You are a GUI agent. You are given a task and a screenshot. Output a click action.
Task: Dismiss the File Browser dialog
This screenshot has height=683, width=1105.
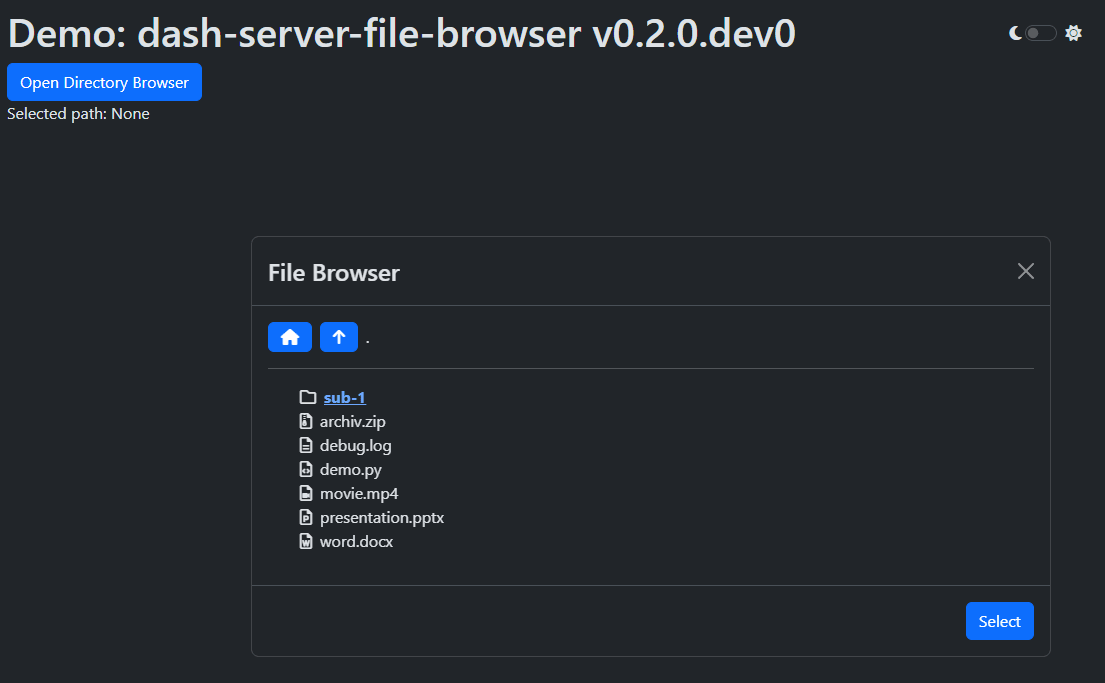point(1025,270)
